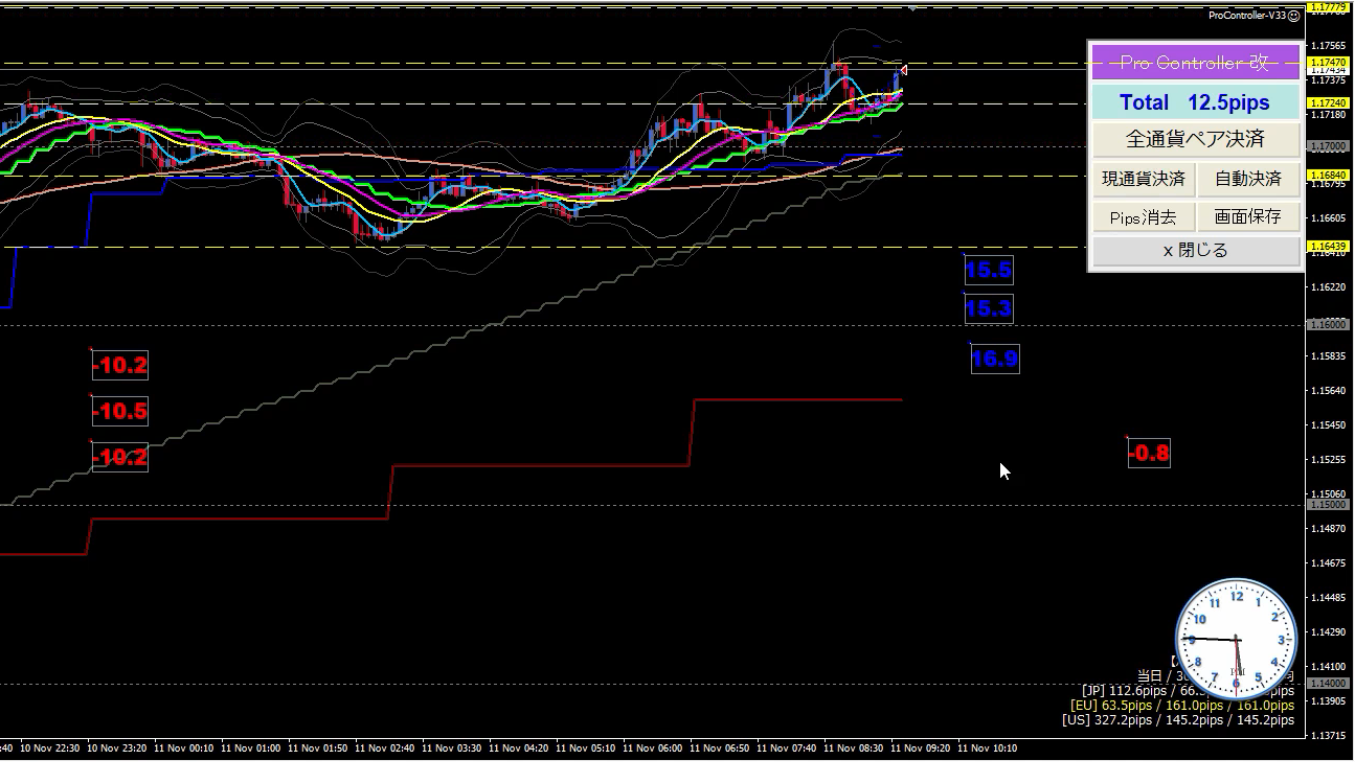The image size is (1355, 762).
Task: Click the Total 12.5pips display
Action: tap(1195, 102)
